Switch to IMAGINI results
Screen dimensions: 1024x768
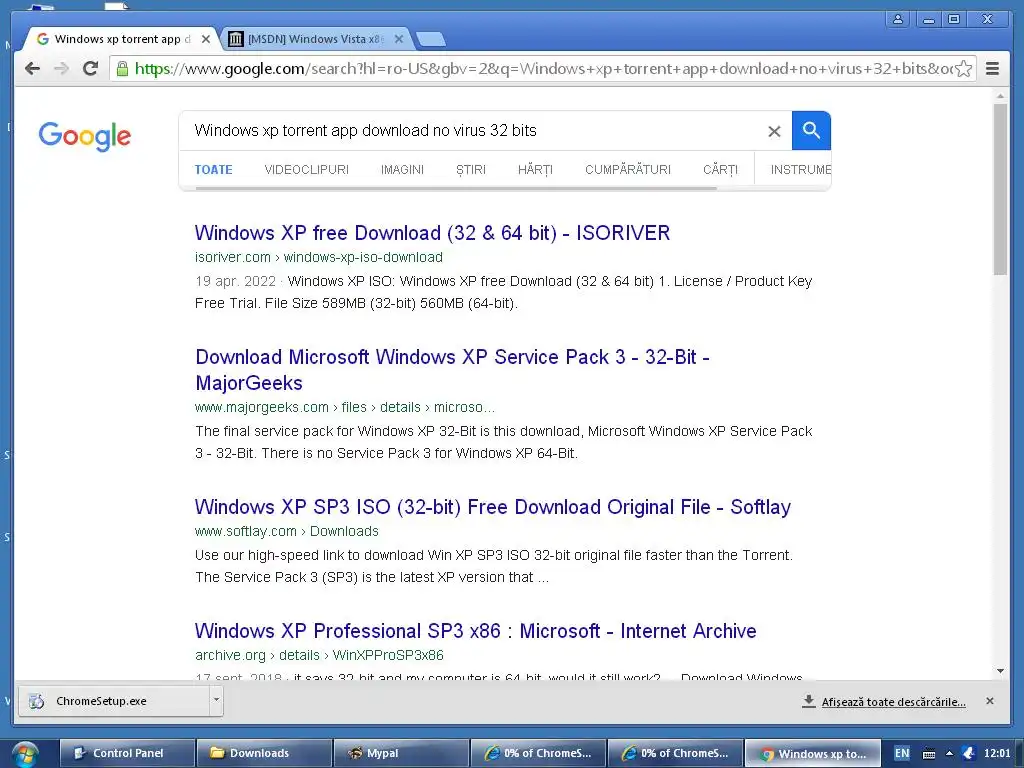[x=402, y=170]
